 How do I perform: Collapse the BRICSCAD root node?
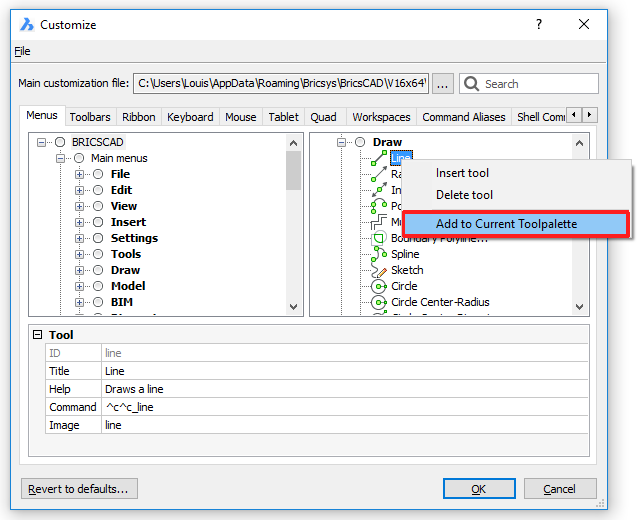click(x=42, y=142)
